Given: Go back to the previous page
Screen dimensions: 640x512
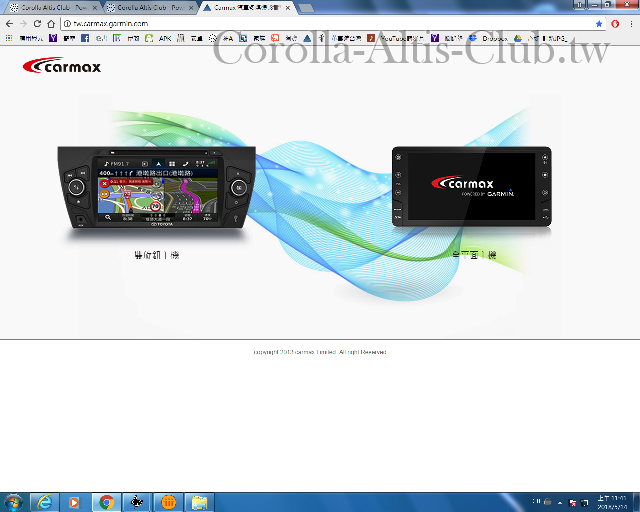Looking at the screenshot, I should tap(9, 24).
